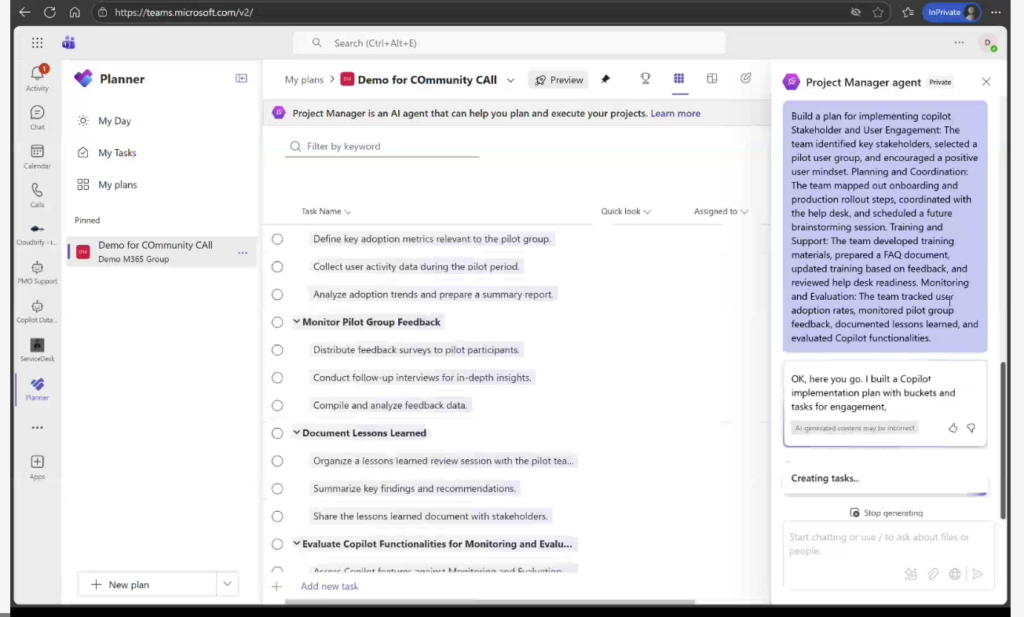Image resolution: width=1024 pixels, height=617 pixels.
Task: Give thumbs up to the agent response
Action: pyautogui.click(x=953, y=428)
